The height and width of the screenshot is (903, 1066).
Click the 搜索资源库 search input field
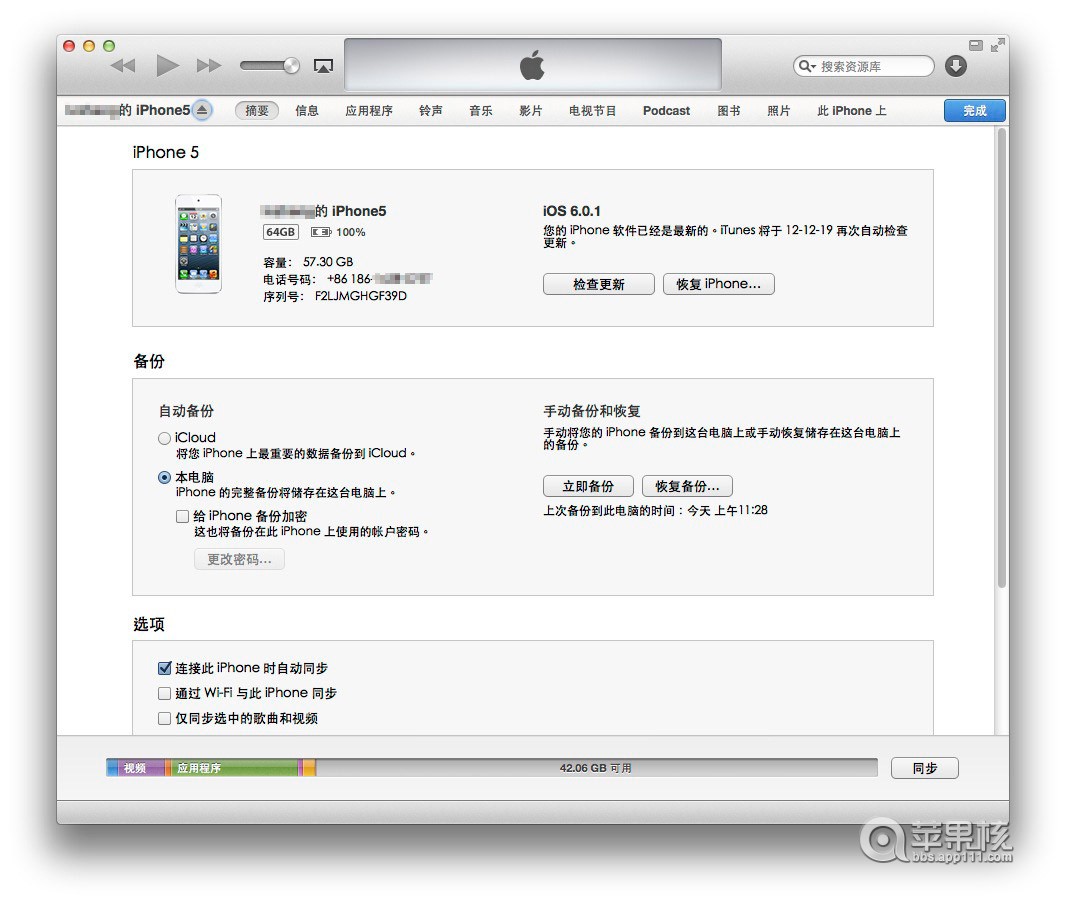(x=865, y=65)
